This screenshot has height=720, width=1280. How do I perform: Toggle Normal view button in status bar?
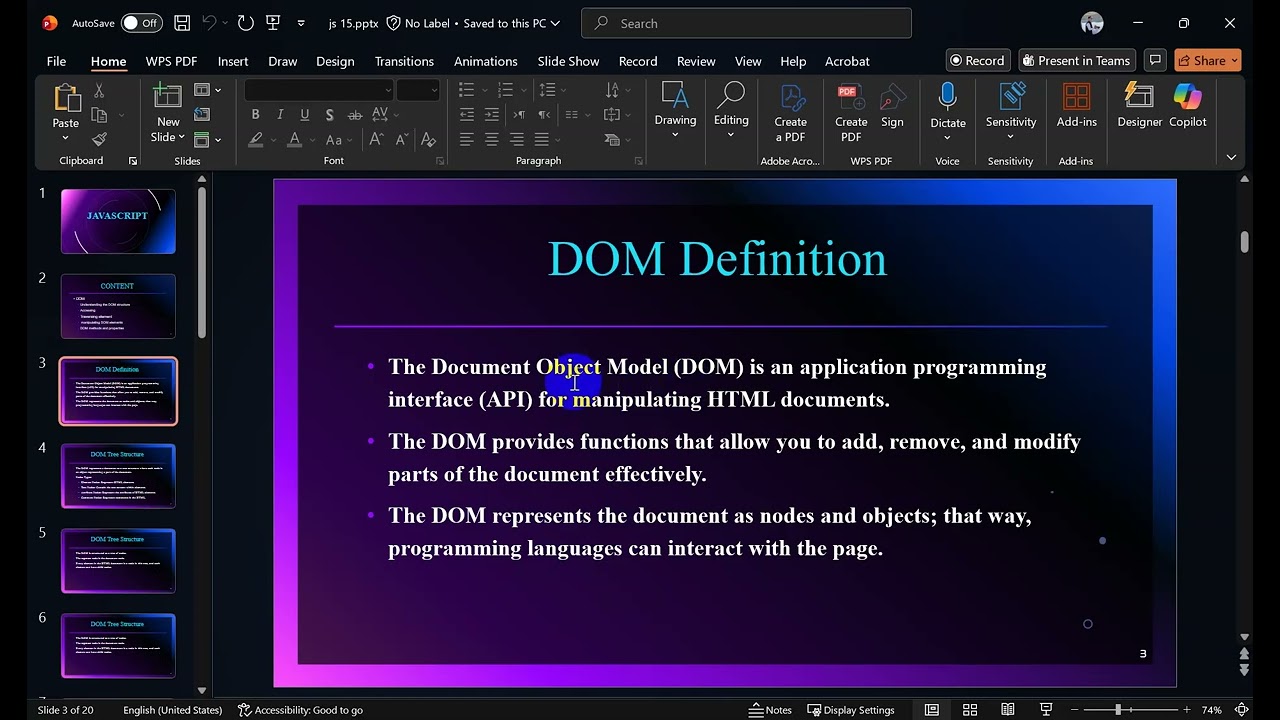(x=932, y=710)
